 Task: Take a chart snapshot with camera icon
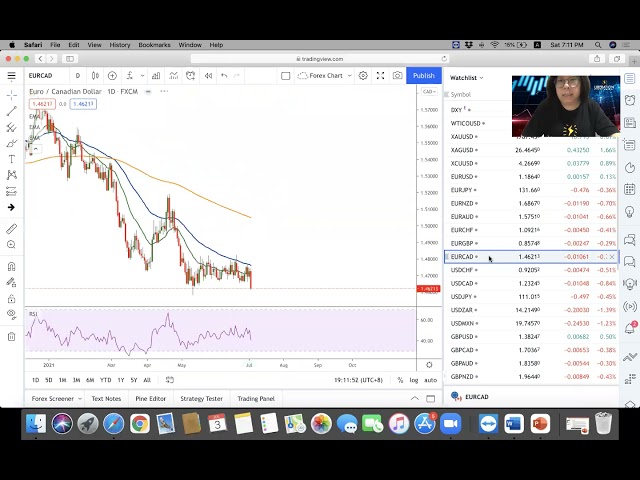(x=397, y=76)
